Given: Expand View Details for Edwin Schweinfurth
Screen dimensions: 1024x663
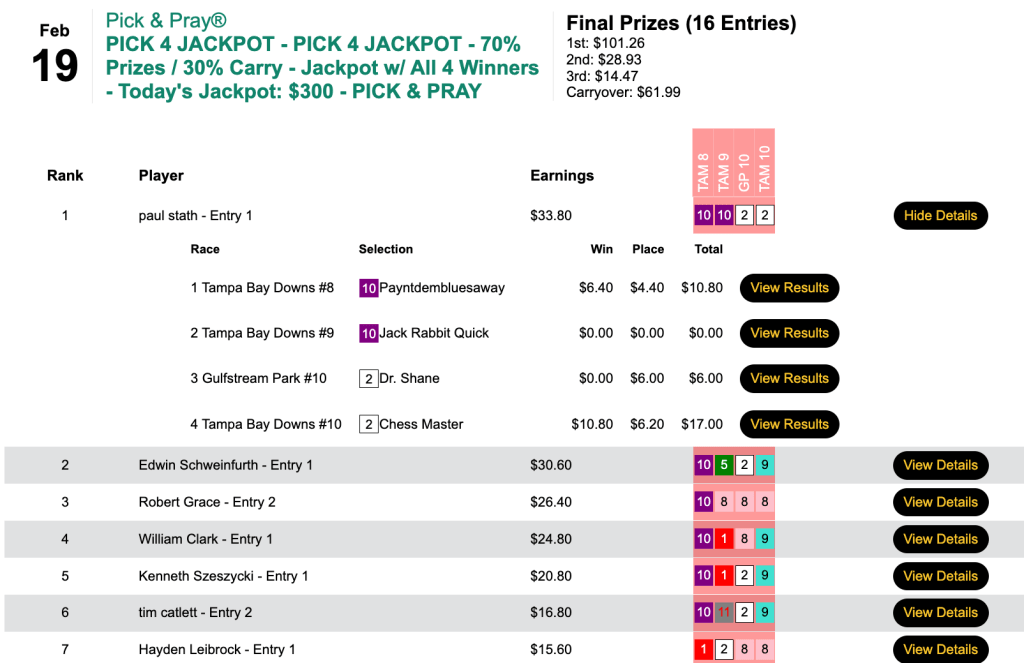Looking at the screenshot, I should pos(940,465).
